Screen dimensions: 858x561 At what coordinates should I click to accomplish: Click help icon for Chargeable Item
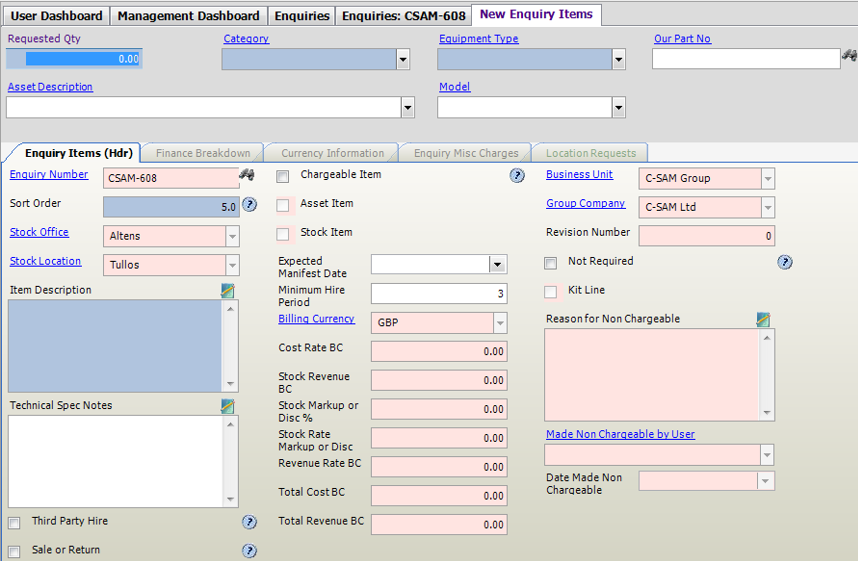pyautogui.click(x=517, y=176)
